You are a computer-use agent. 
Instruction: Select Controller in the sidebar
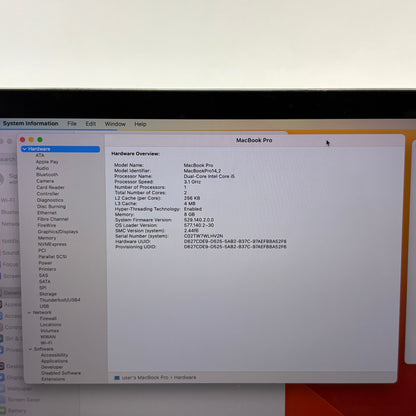[x=48, y=194]
